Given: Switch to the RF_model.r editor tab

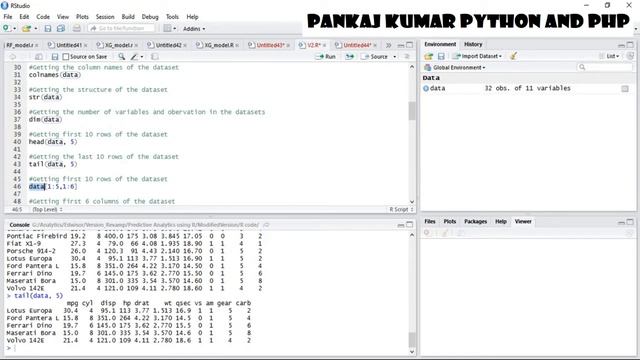Looking at the screenshot, I should pyautogui.click(x=20, y=45).
